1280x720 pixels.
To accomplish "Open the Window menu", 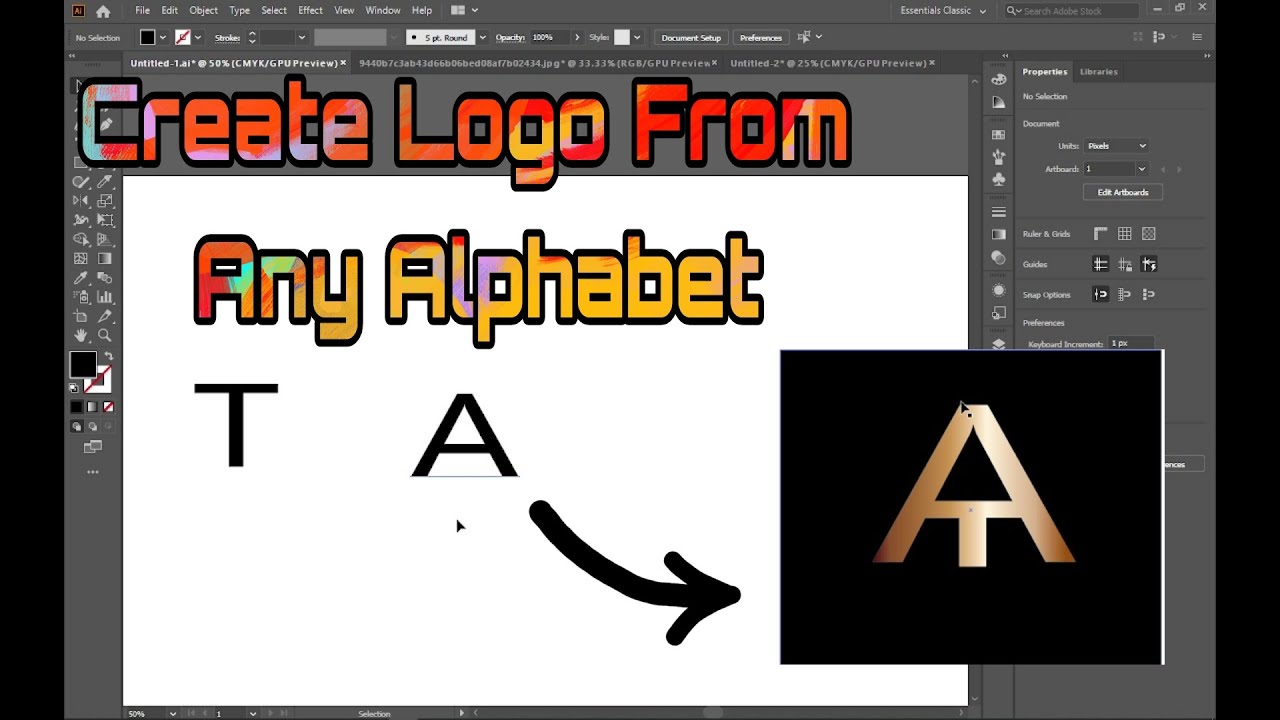I will pos(383,10).
